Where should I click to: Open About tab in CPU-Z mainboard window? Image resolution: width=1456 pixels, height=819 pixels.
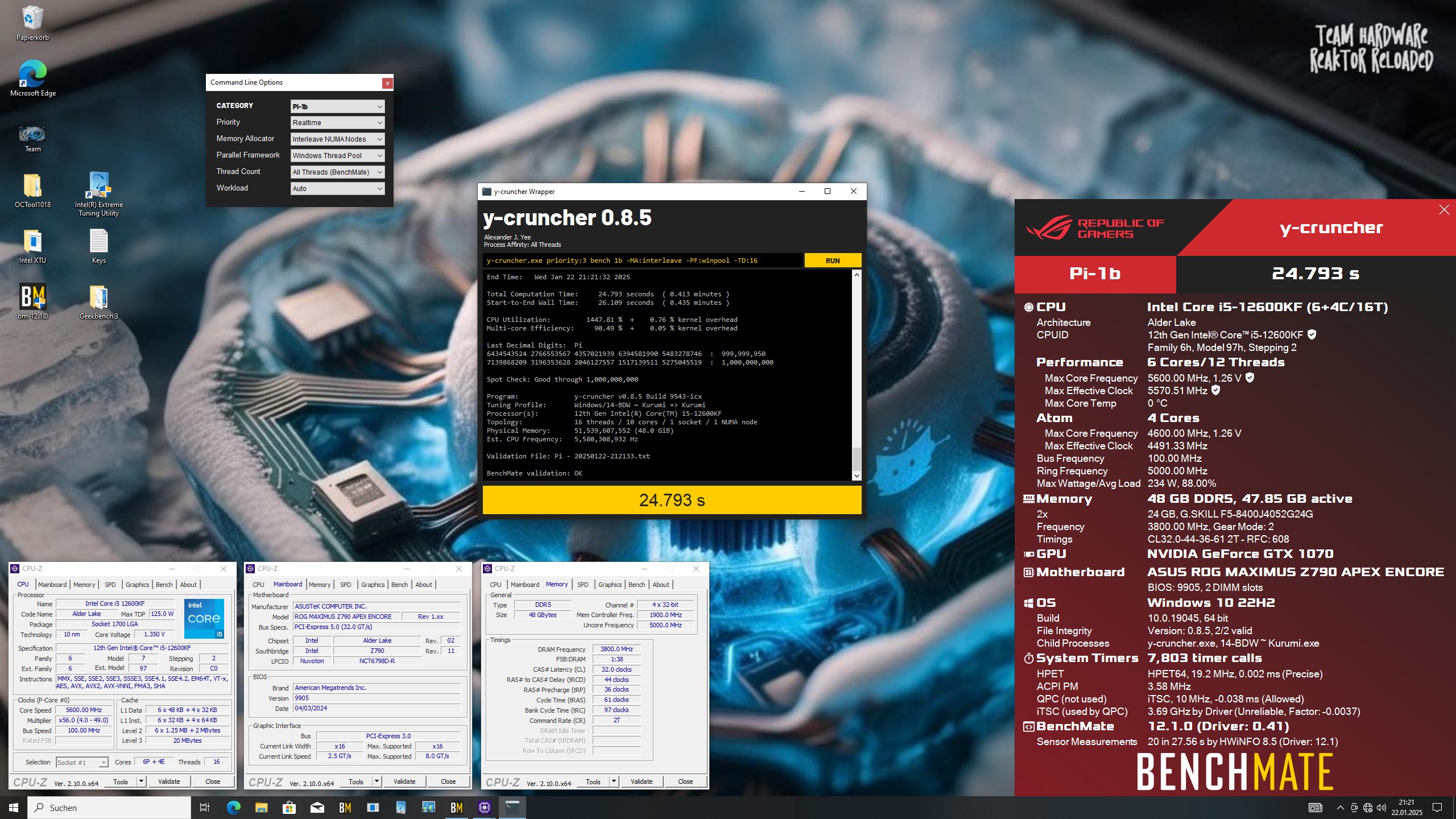click(424, 585)
